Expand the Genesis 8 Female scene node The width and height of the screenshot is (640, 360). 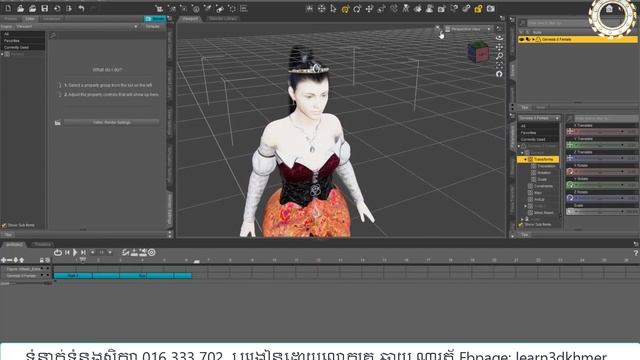(x=533, y=40)
